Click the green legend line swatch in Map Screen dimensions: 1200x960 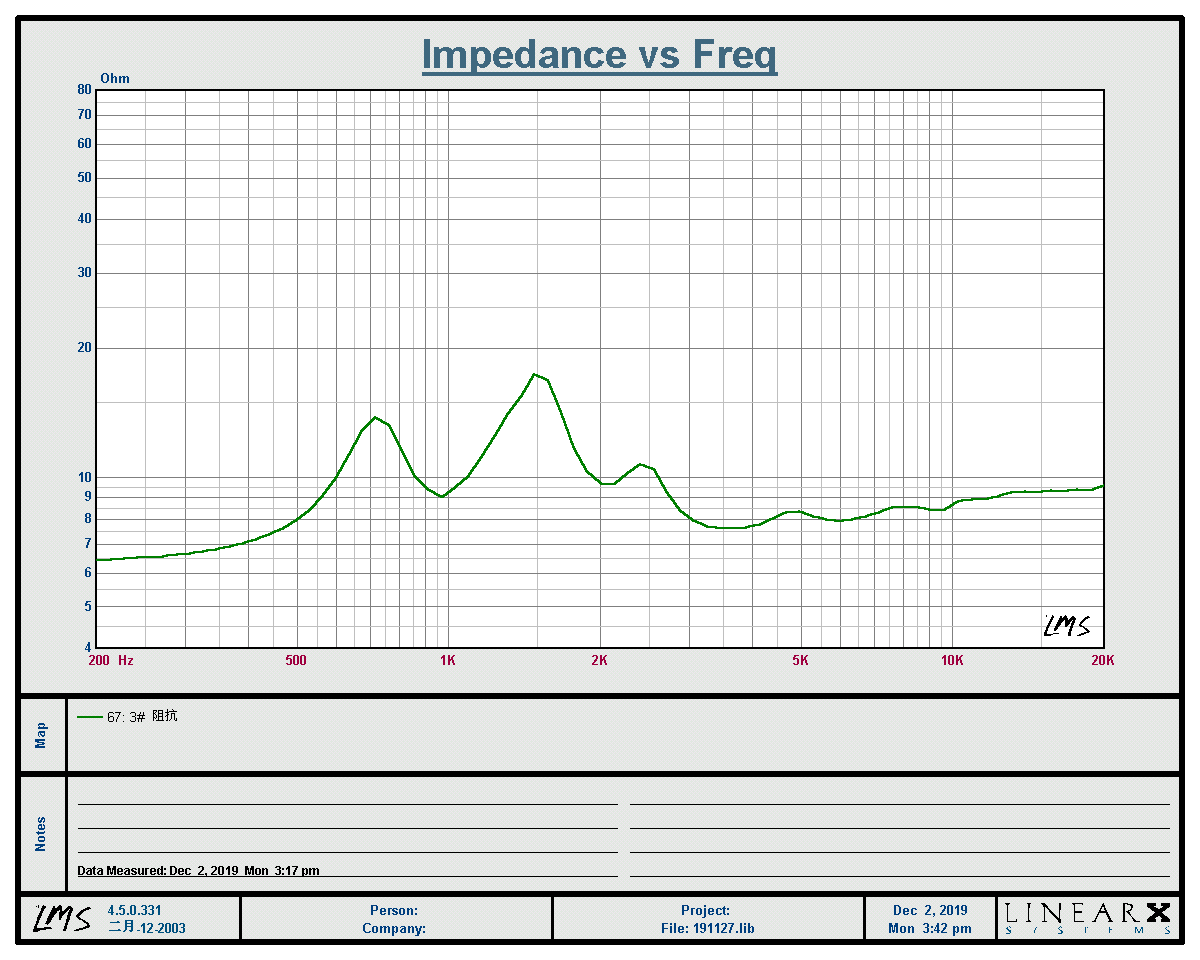point(90,717)
